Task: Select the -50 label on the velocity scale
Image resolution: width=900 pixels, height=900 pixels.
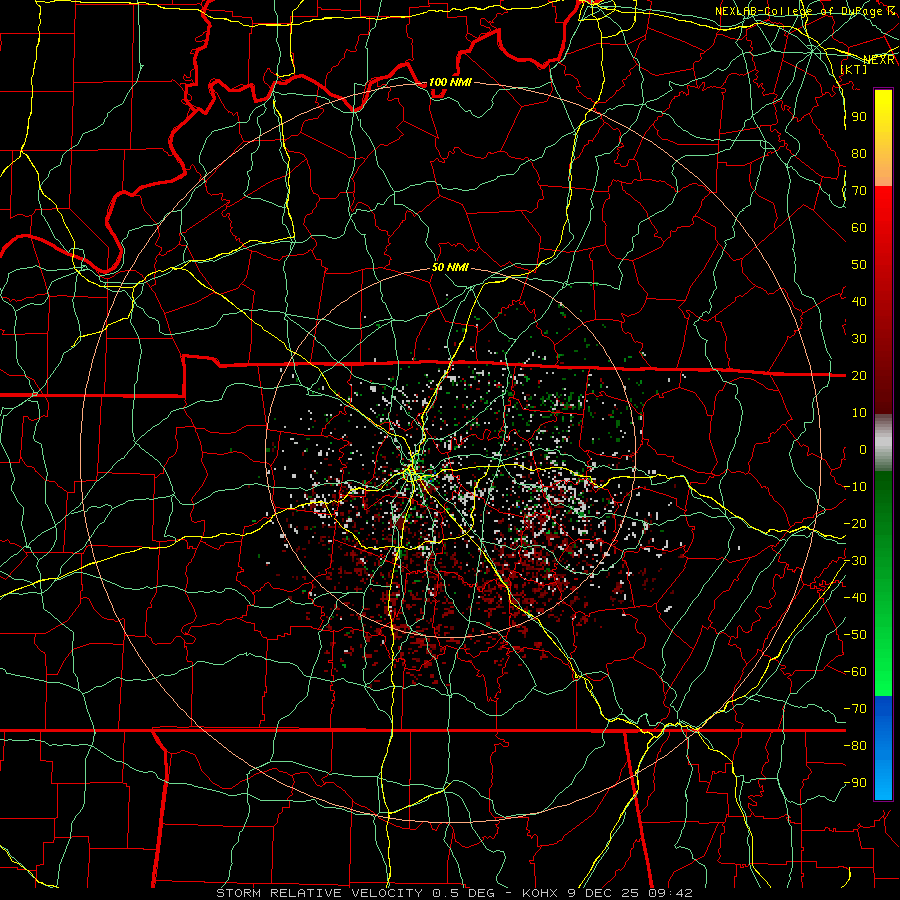Action: (855, 634)
